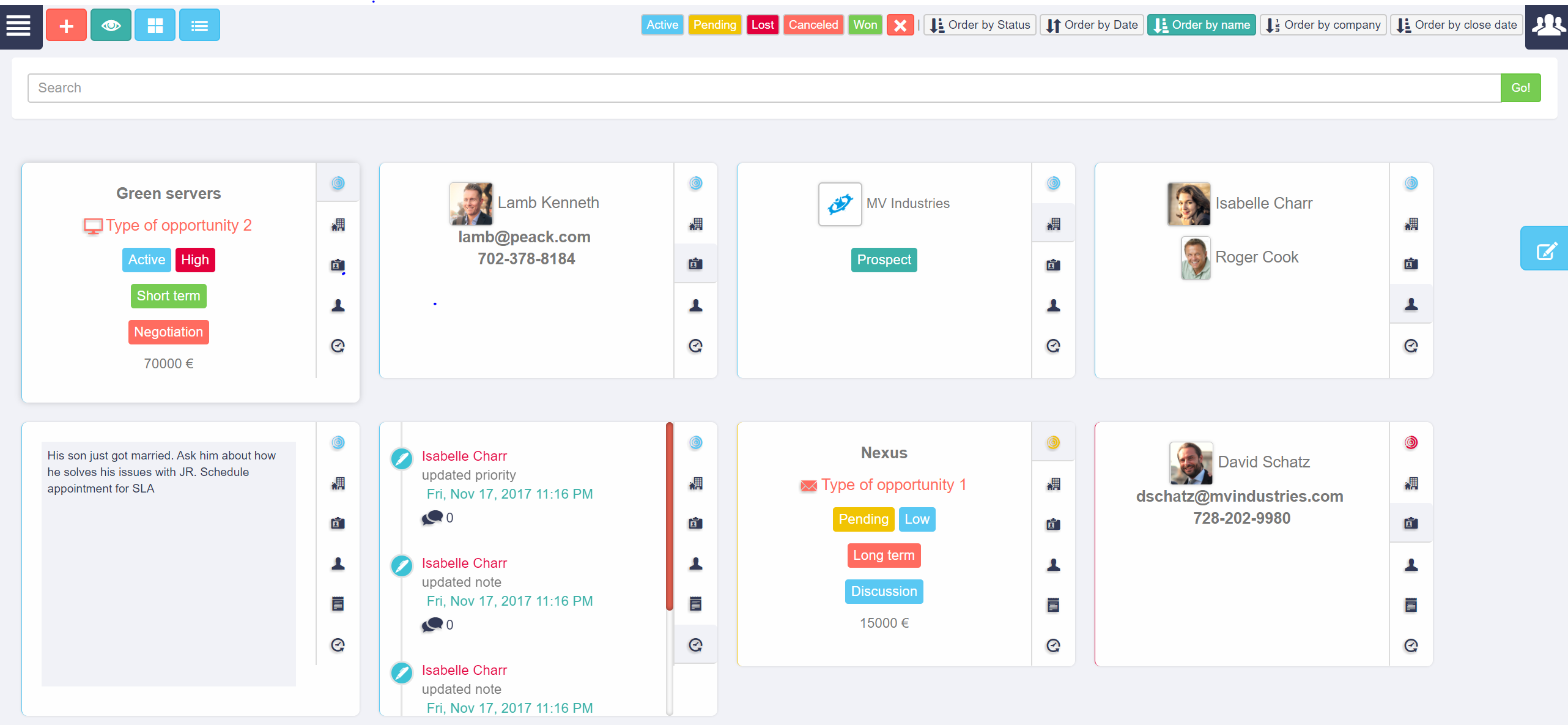Viewport: 1568px width, 725px height.
Task: Click yellow opportunity icon on Nexus card
Action: click(1054, 442)
